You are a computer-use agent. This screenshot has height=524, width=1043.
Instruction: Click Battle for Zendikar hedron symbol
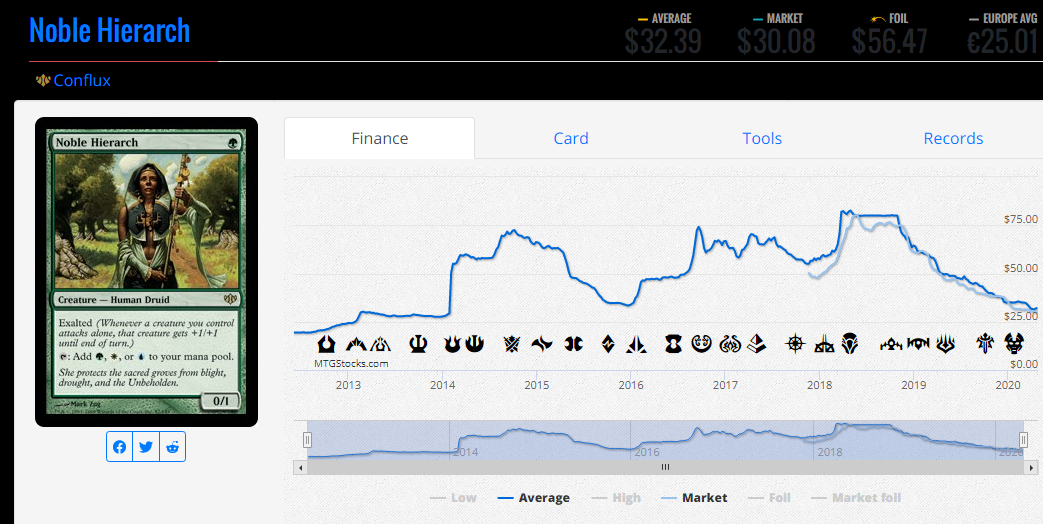pos(608,344)
